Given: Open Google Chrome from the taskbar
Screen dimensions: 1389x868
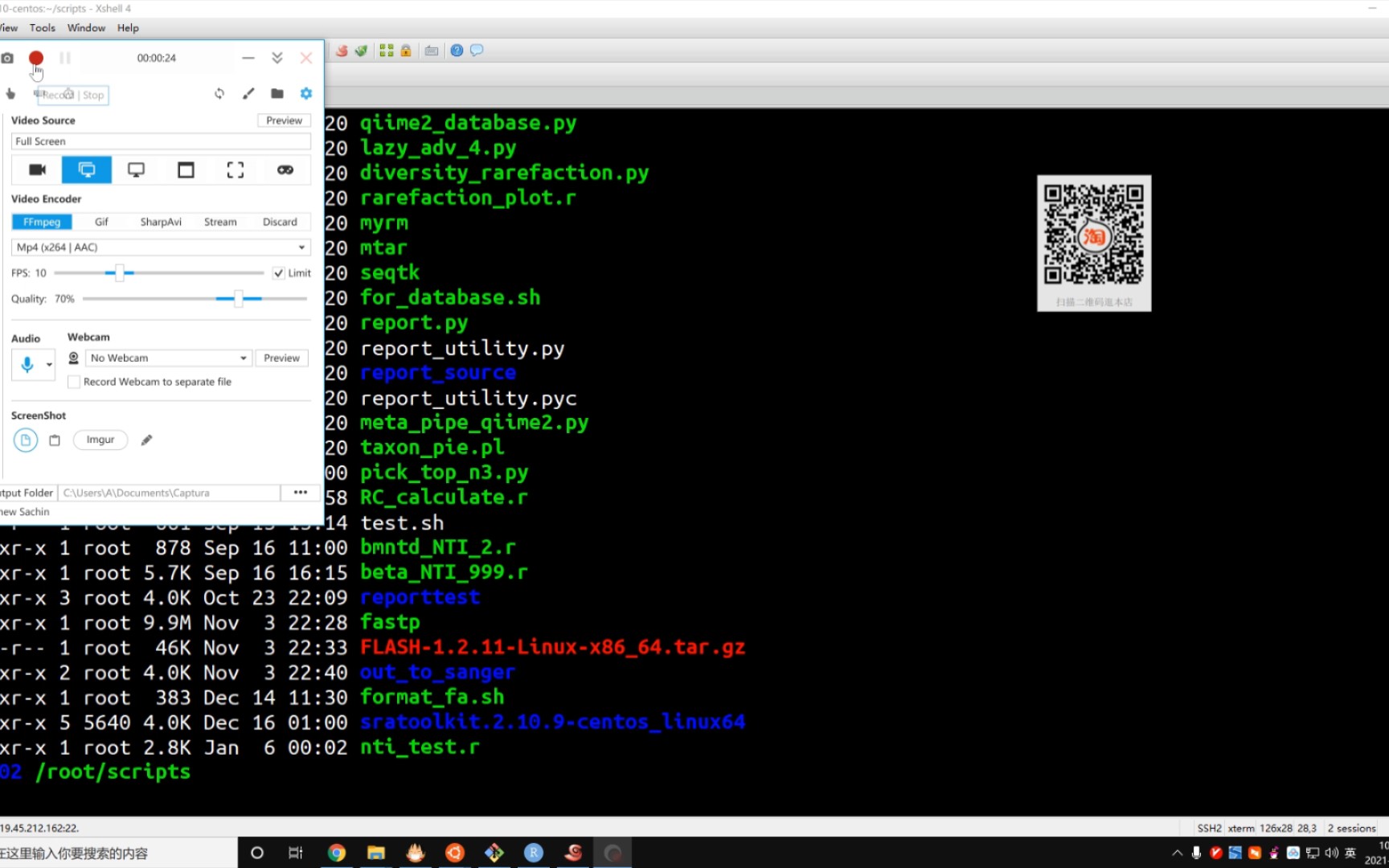Looking at the screenshot, I should [337, 853].
